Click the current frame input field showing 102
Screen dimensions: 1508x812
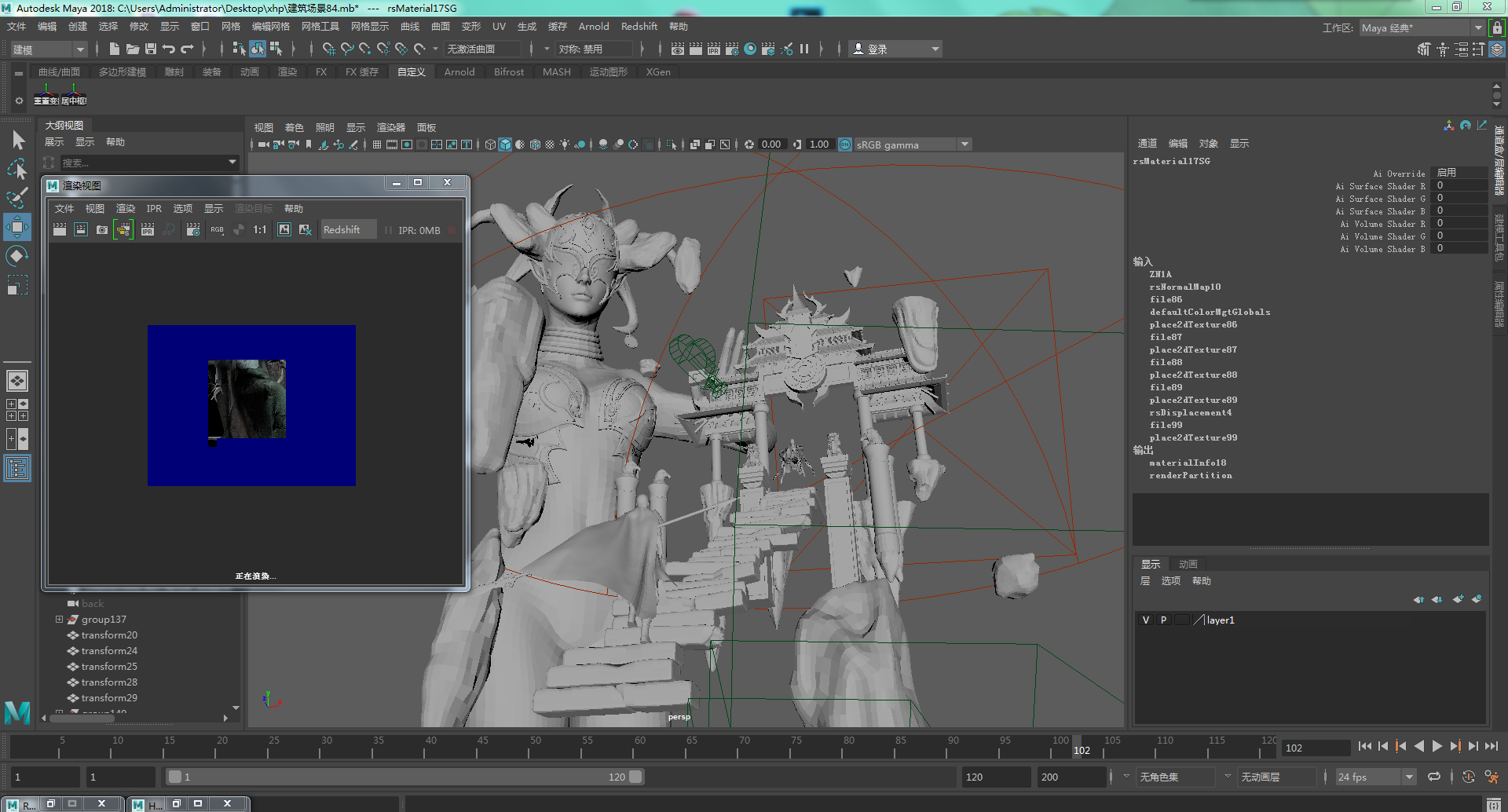[x=1316, y=748]
